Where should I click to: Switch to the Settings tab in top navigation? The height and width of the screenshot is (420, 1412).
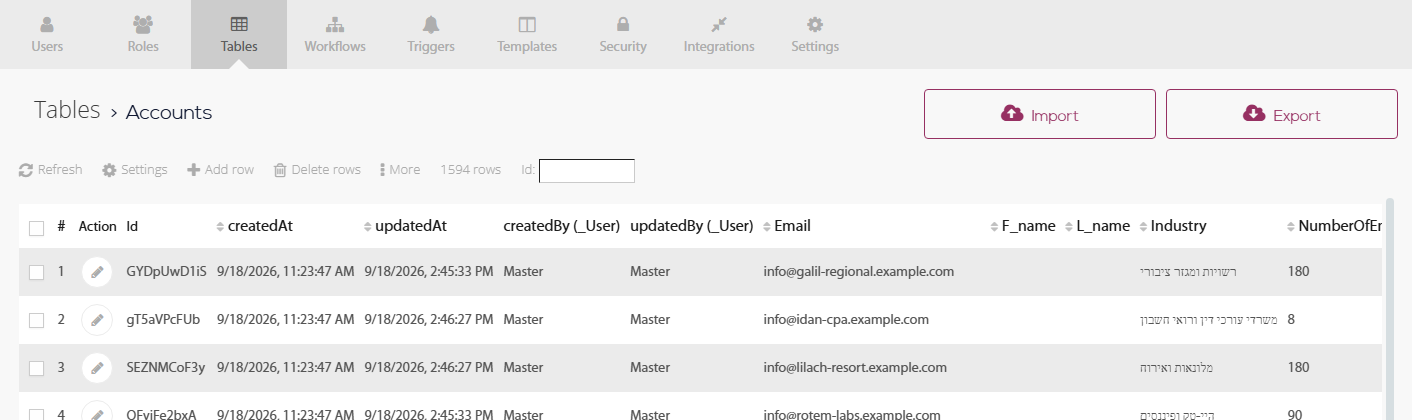(x=815, y=34)
